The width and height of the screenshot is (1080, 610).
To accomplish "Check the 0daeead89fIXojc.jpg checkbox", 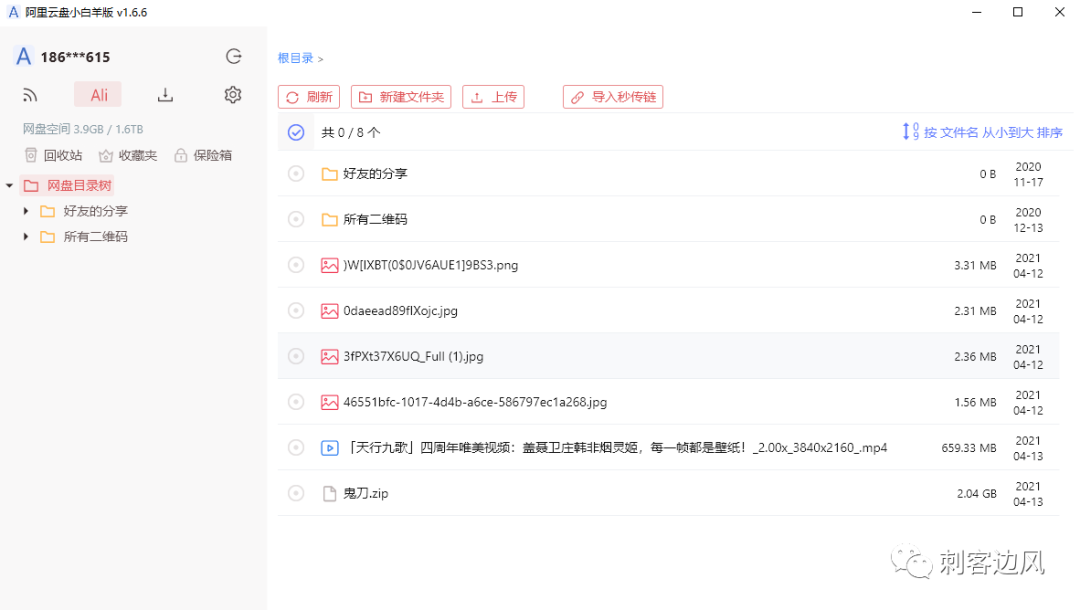I will point(296,311).
